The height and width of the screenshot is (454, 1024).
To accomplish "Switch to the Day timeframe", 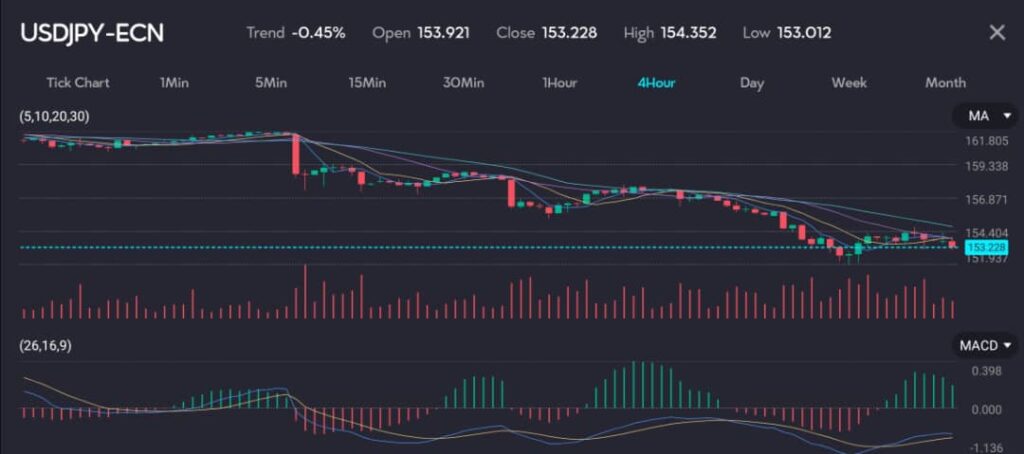I will point(752,82).
